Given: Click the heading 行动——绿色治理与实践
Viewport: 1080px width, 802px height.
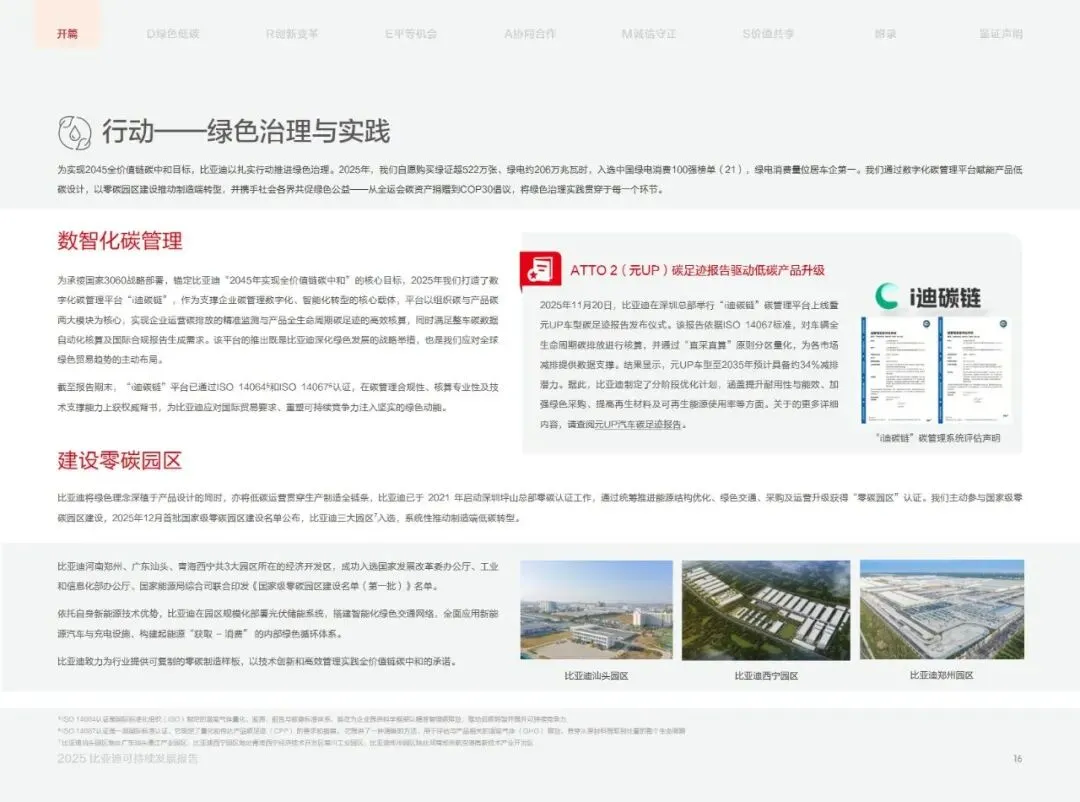Looking at the screenshot, I should click(246, 132).
